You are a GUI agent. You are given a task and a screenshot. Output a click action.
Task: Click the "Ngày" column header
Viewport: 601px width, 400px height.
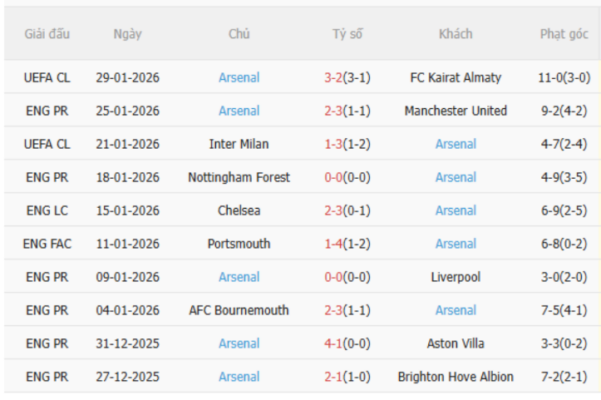(127, 34)
